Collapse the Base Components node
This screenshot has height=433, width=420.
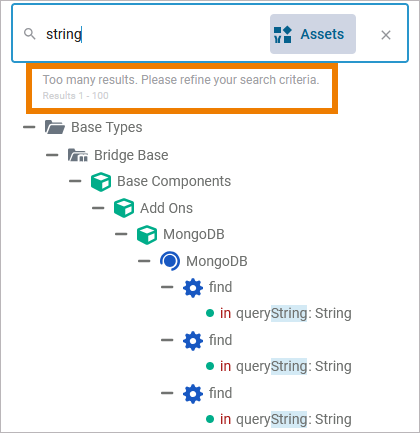tap(75, 181)
